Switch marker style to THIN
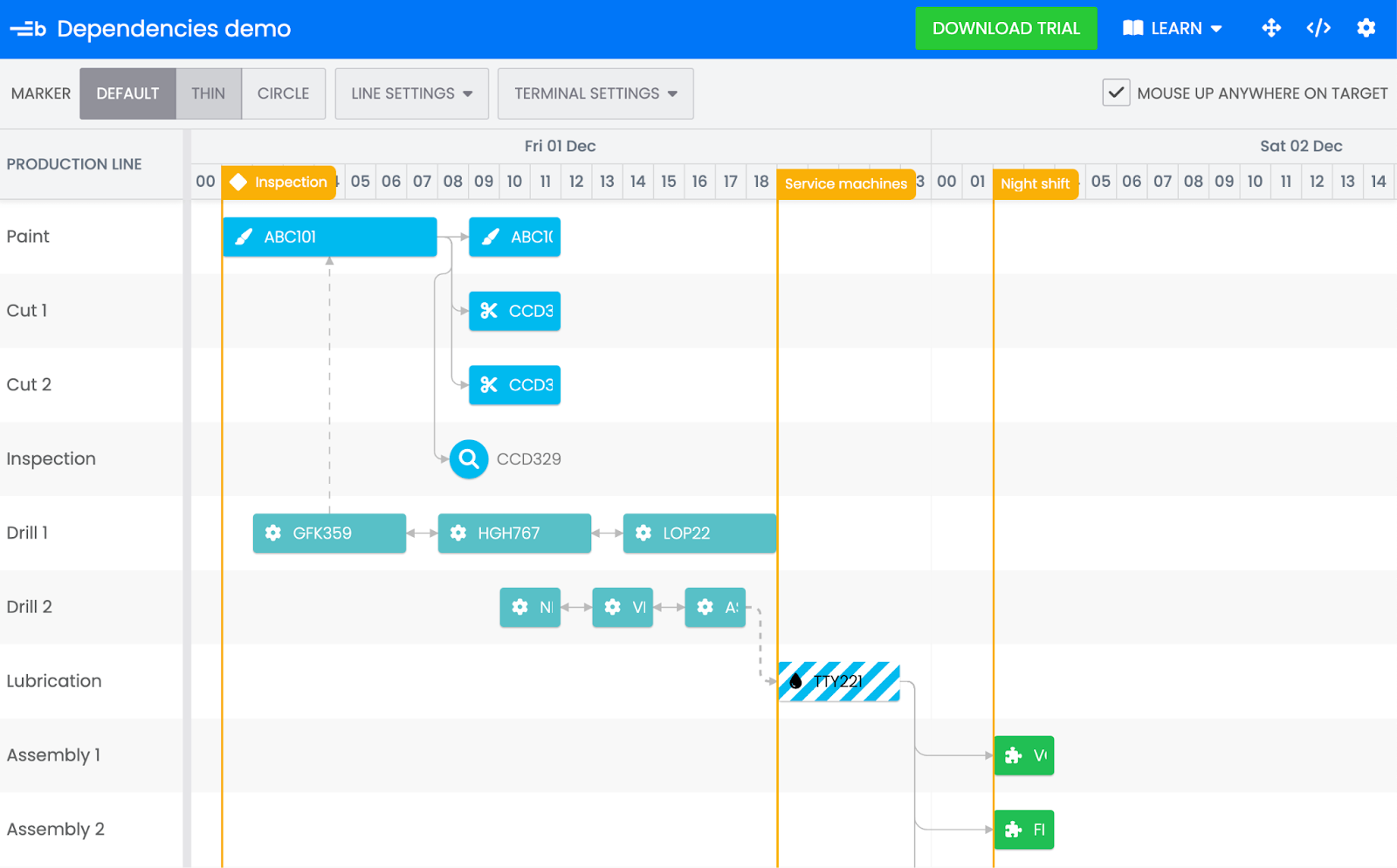 pyautogui.click(x=208, y=93)
